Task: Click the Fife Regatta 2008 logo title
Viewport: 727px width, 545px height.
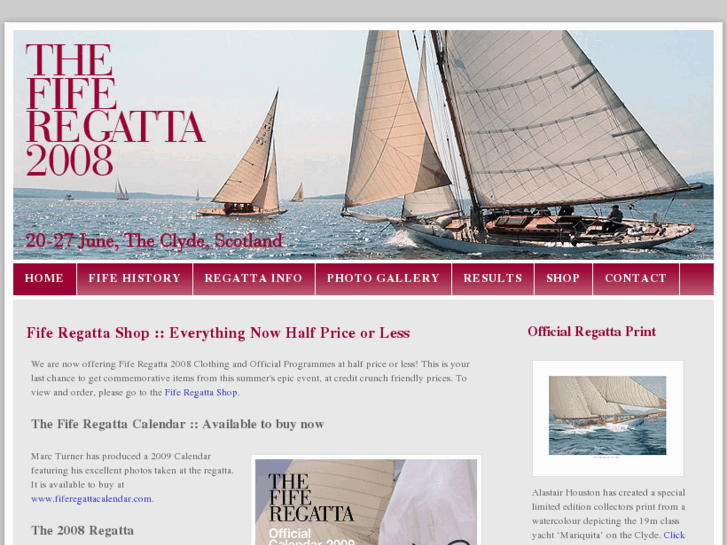Action: 115,109
